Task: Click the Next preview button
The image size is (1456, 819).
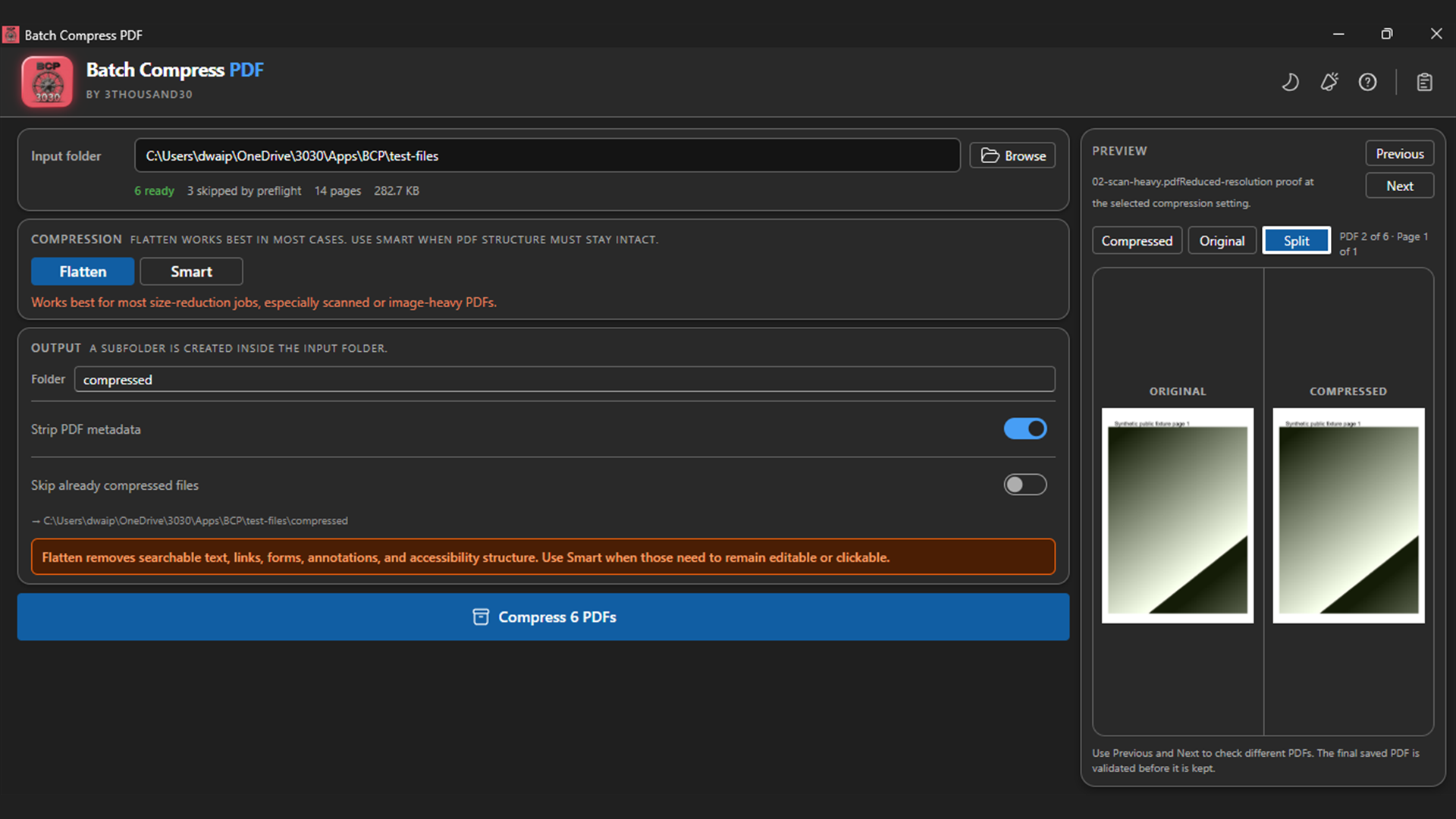Action: 1400,186
